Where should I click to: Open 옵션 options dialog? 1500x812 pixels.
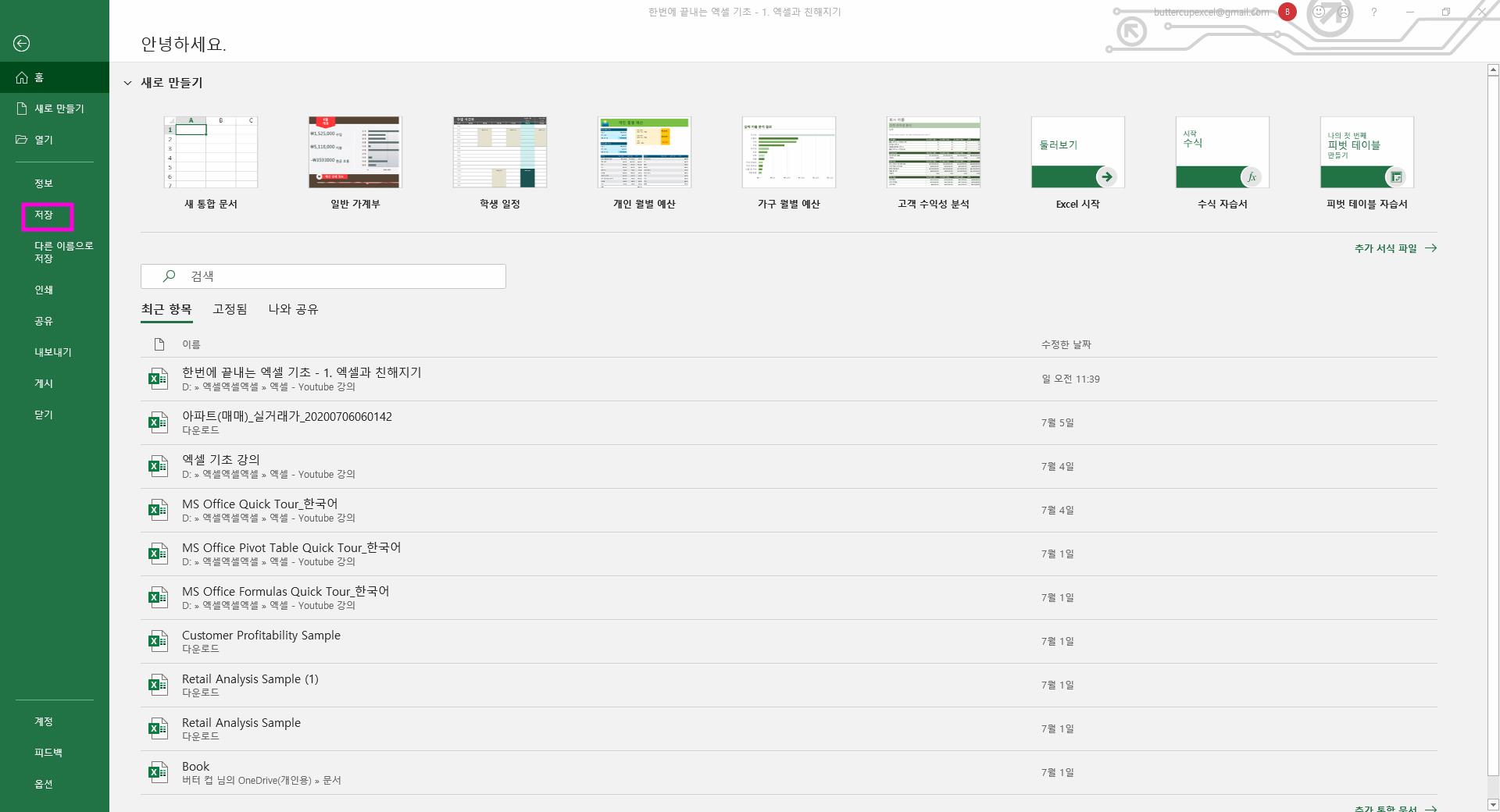(x=55, y=784)
